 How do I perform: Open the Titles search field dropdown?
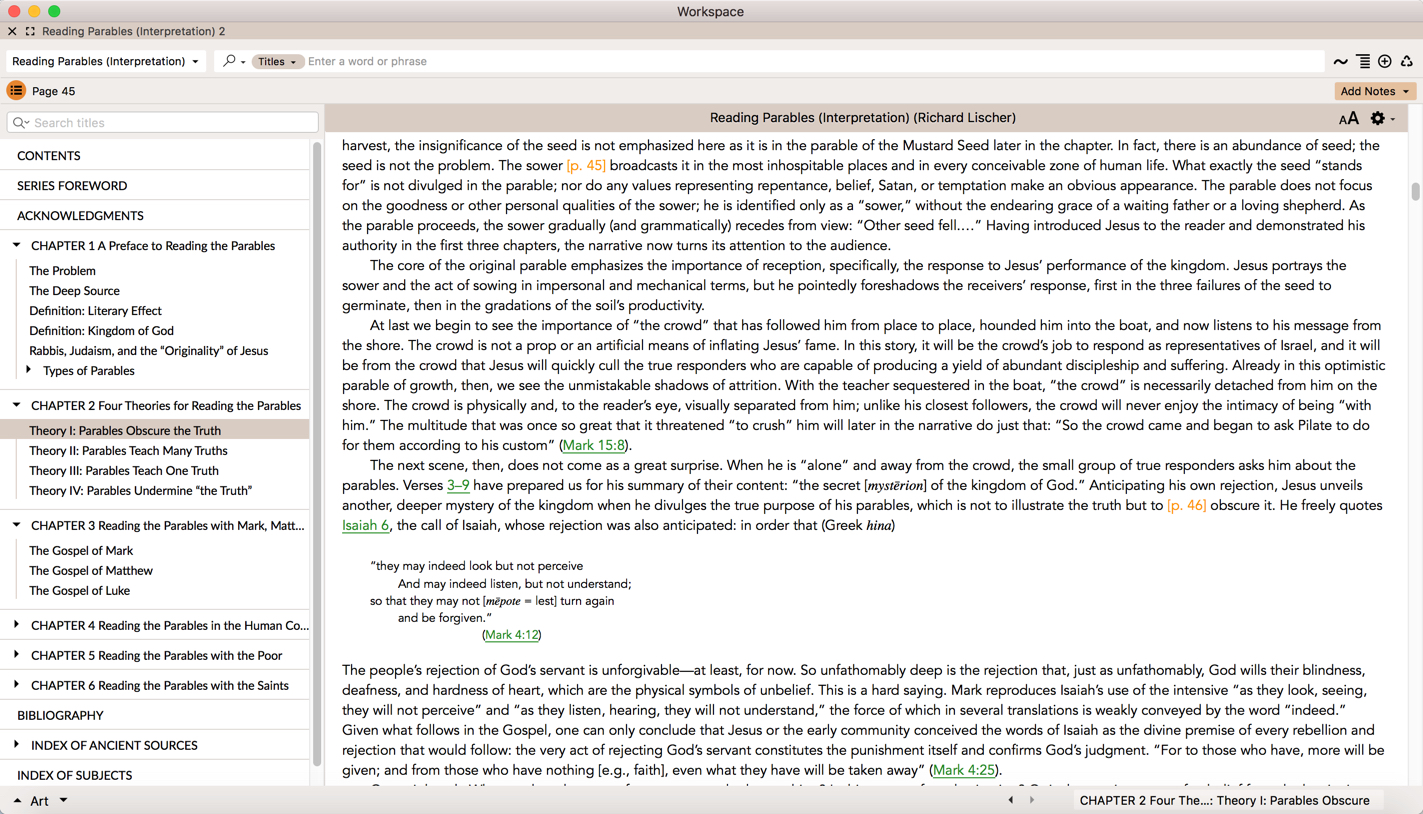[277, 62]
